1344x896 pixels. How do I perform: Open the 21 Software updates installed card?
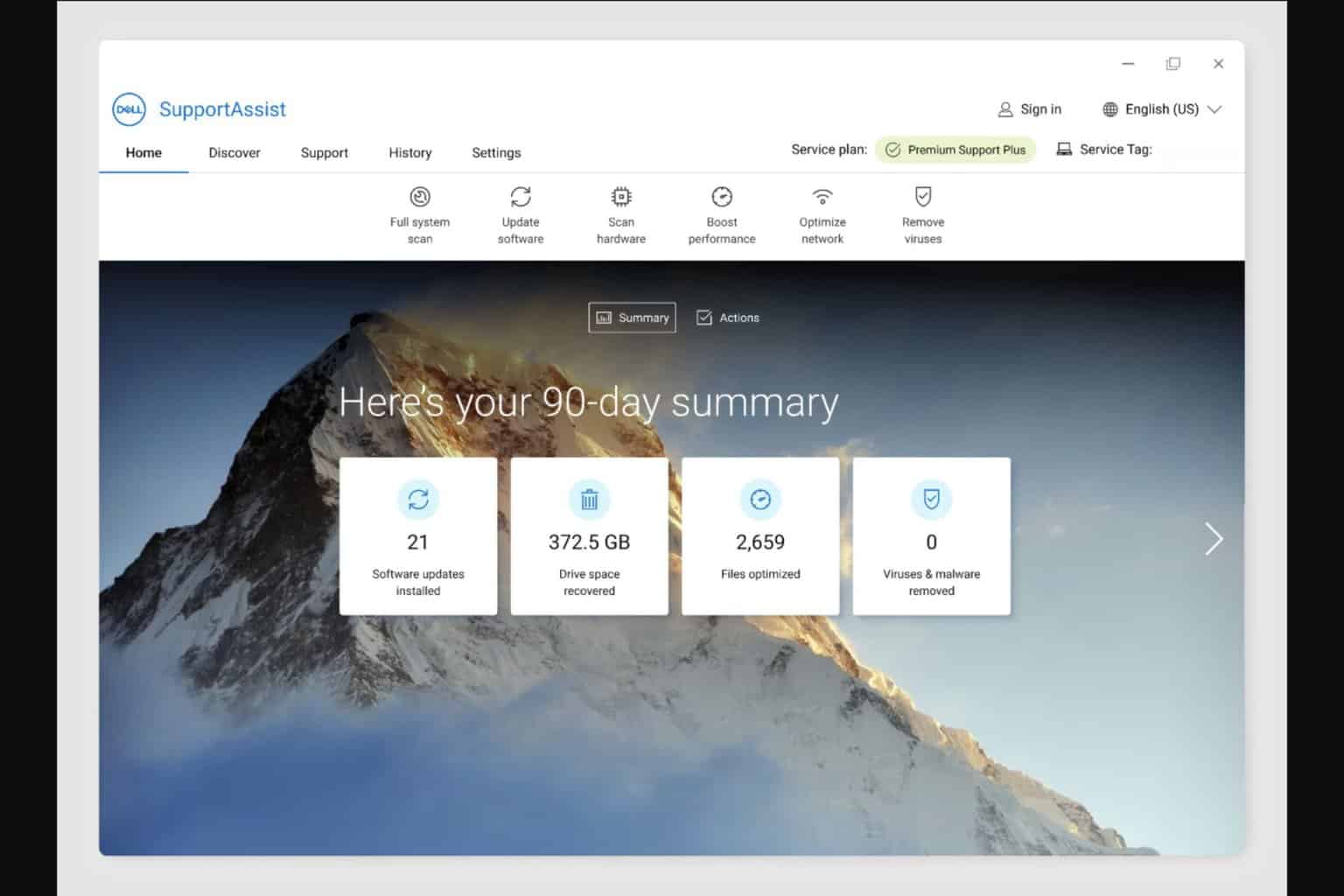418,536
